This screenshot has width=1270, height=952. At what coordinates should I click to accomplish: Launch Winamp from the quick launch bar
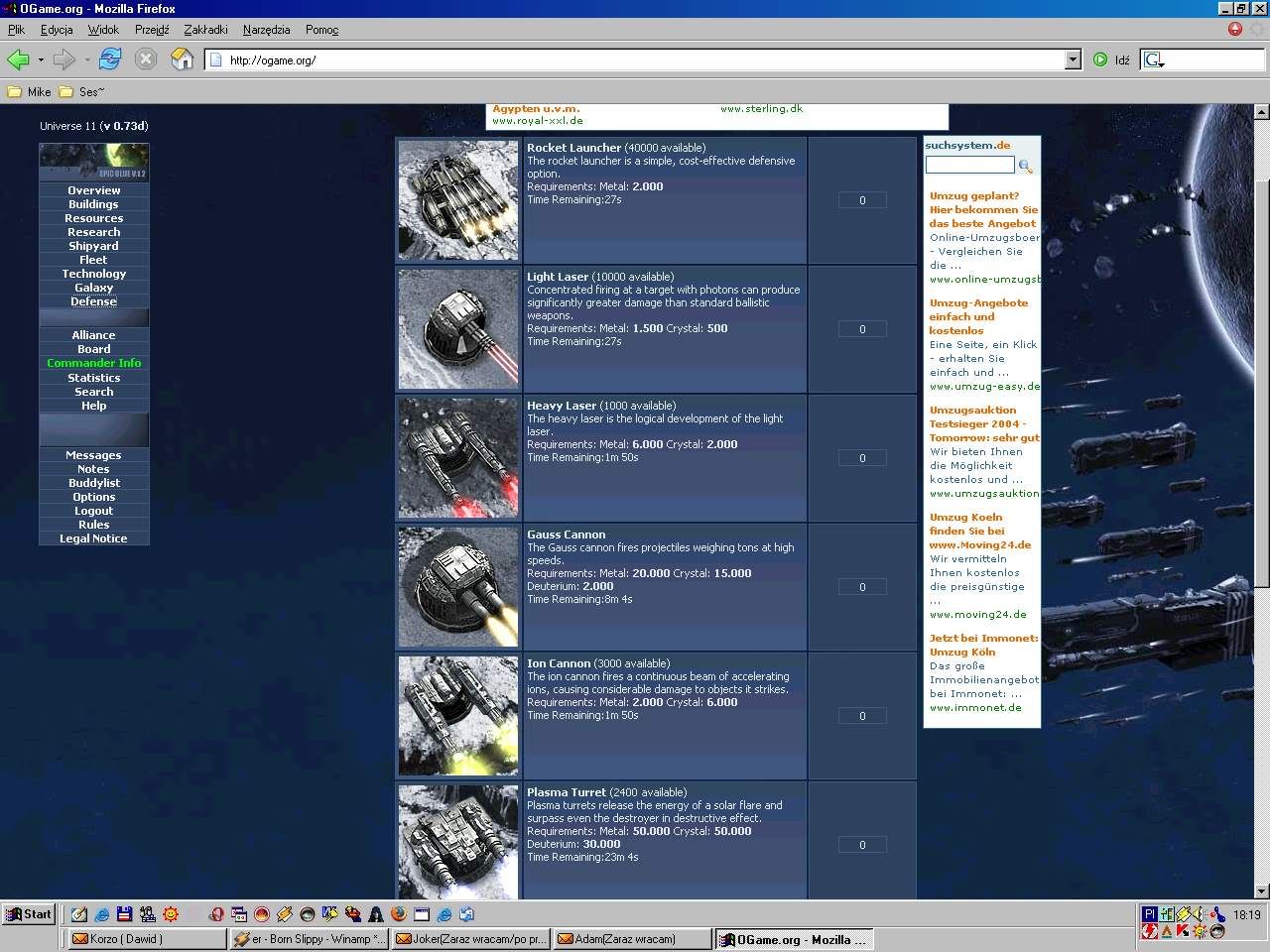coord(285,914)
